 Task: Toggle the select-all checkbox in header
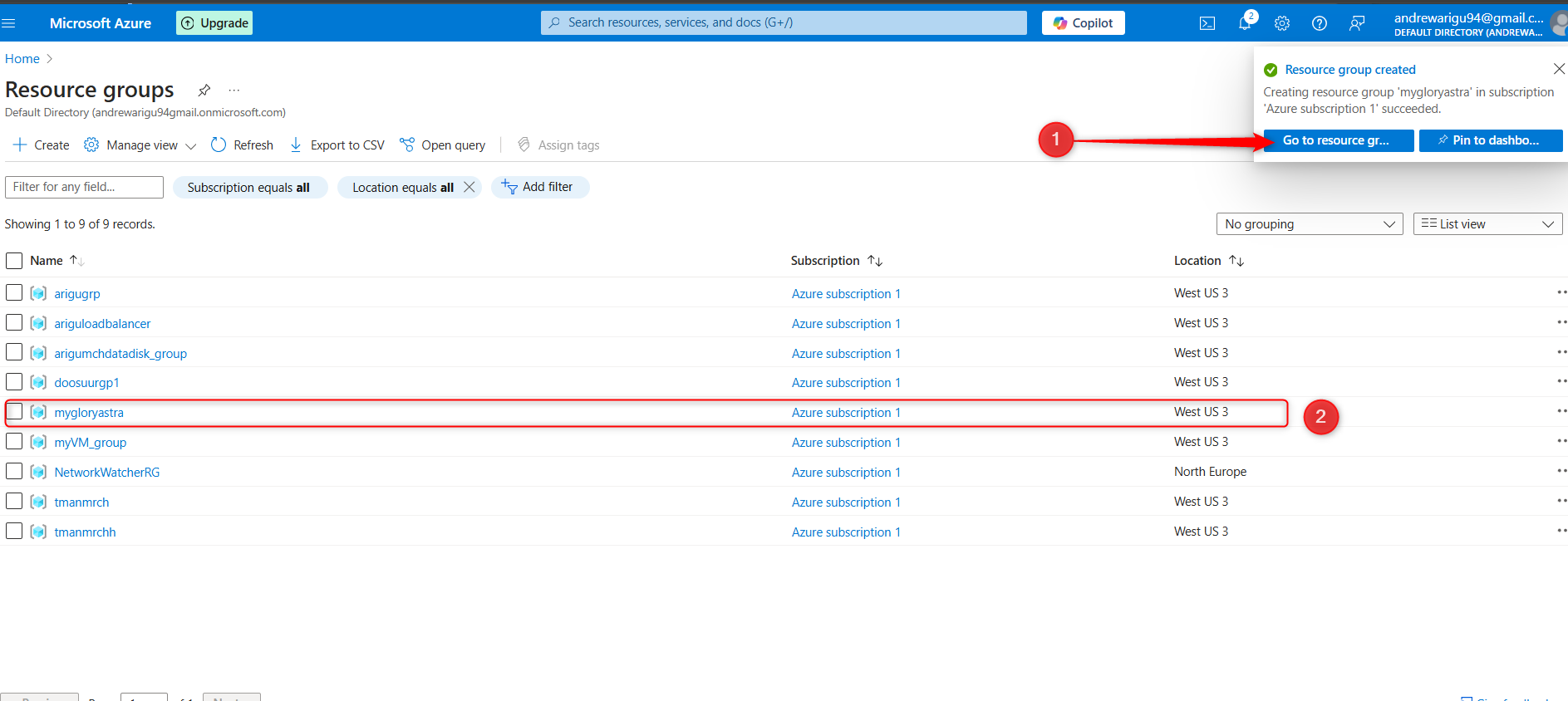click(x=14, y=261)
